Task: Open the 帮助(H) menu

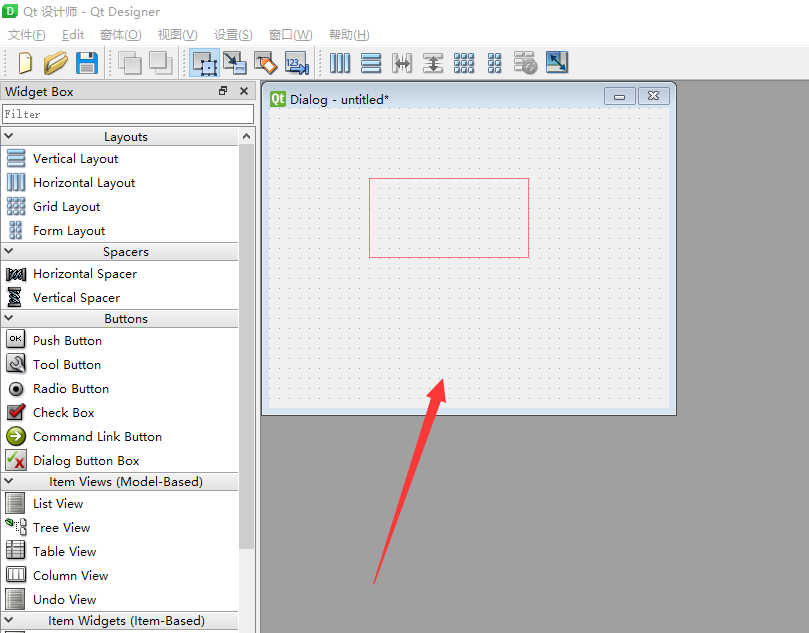Action: pos(349,35)
